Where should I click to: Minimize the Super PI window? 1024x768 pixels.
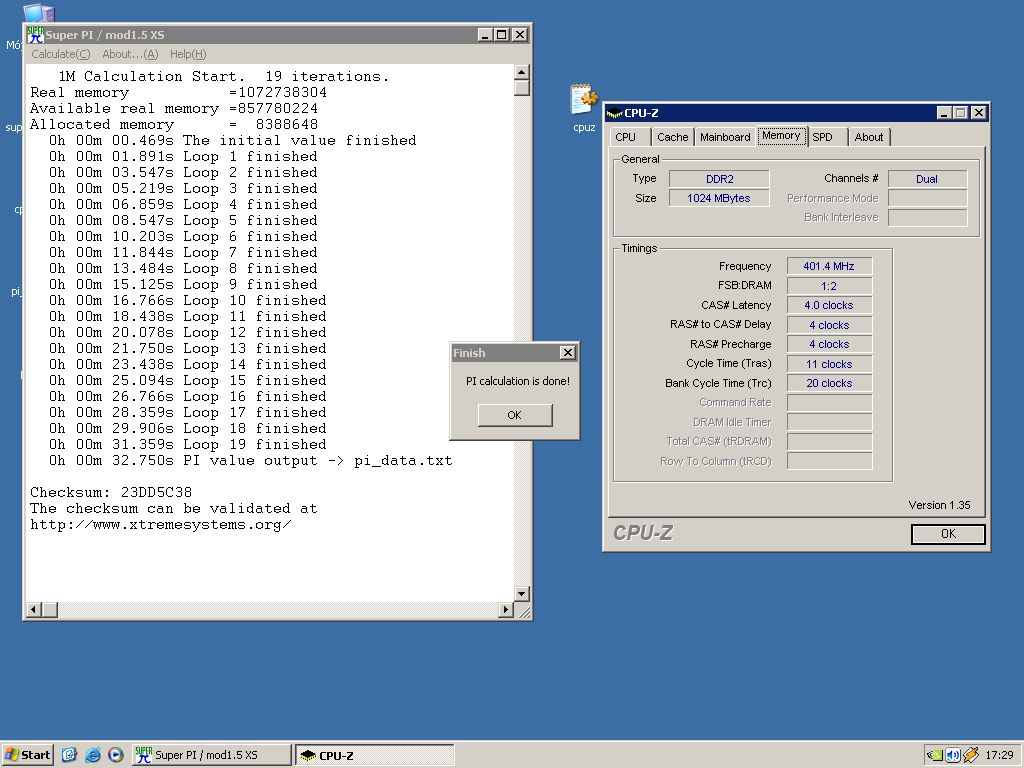[x=485, y=35]
